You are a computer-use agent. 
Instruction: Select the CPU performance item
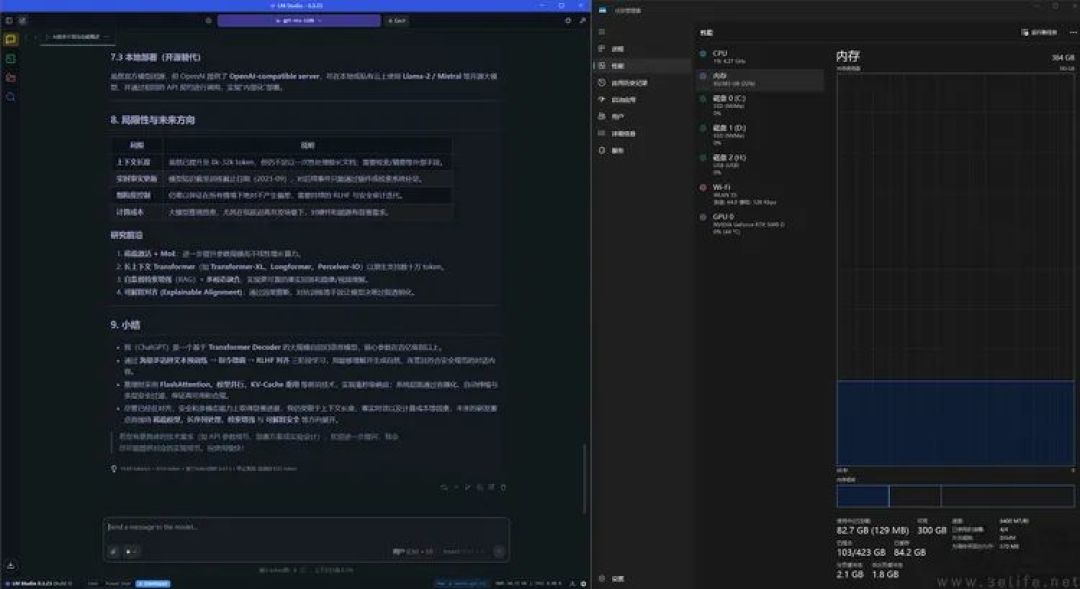(760, 56)
